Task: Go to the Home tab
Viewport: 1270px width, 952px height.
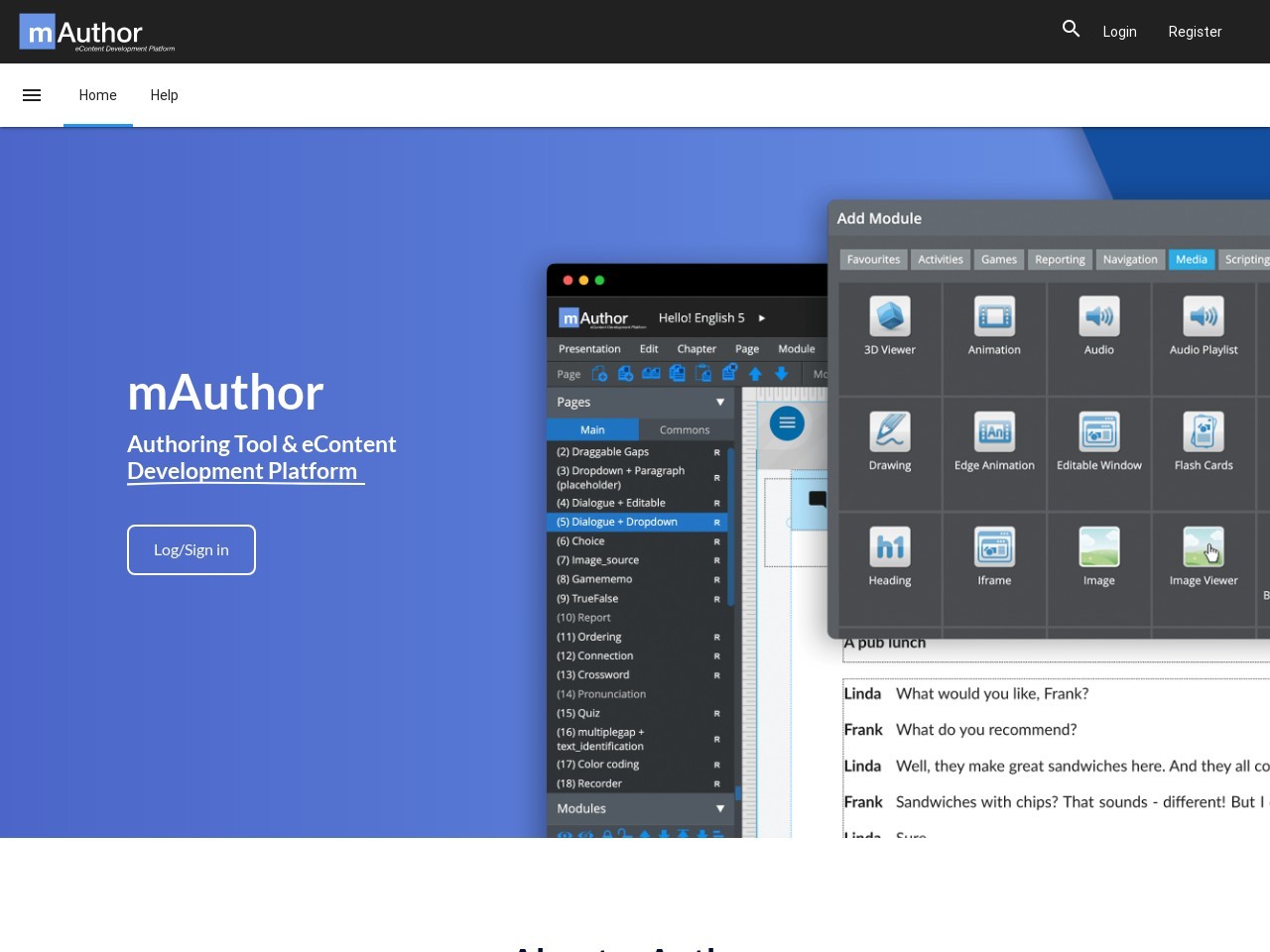Action: tap(98, 95)
